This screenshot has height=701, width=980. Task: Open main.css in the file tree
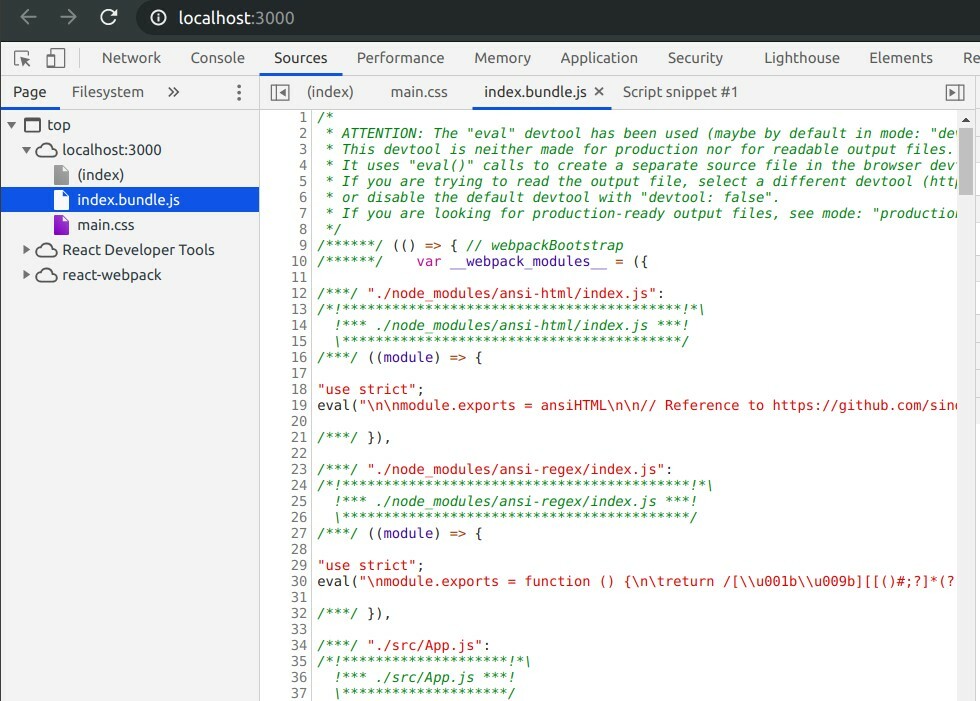coord(106,225)
